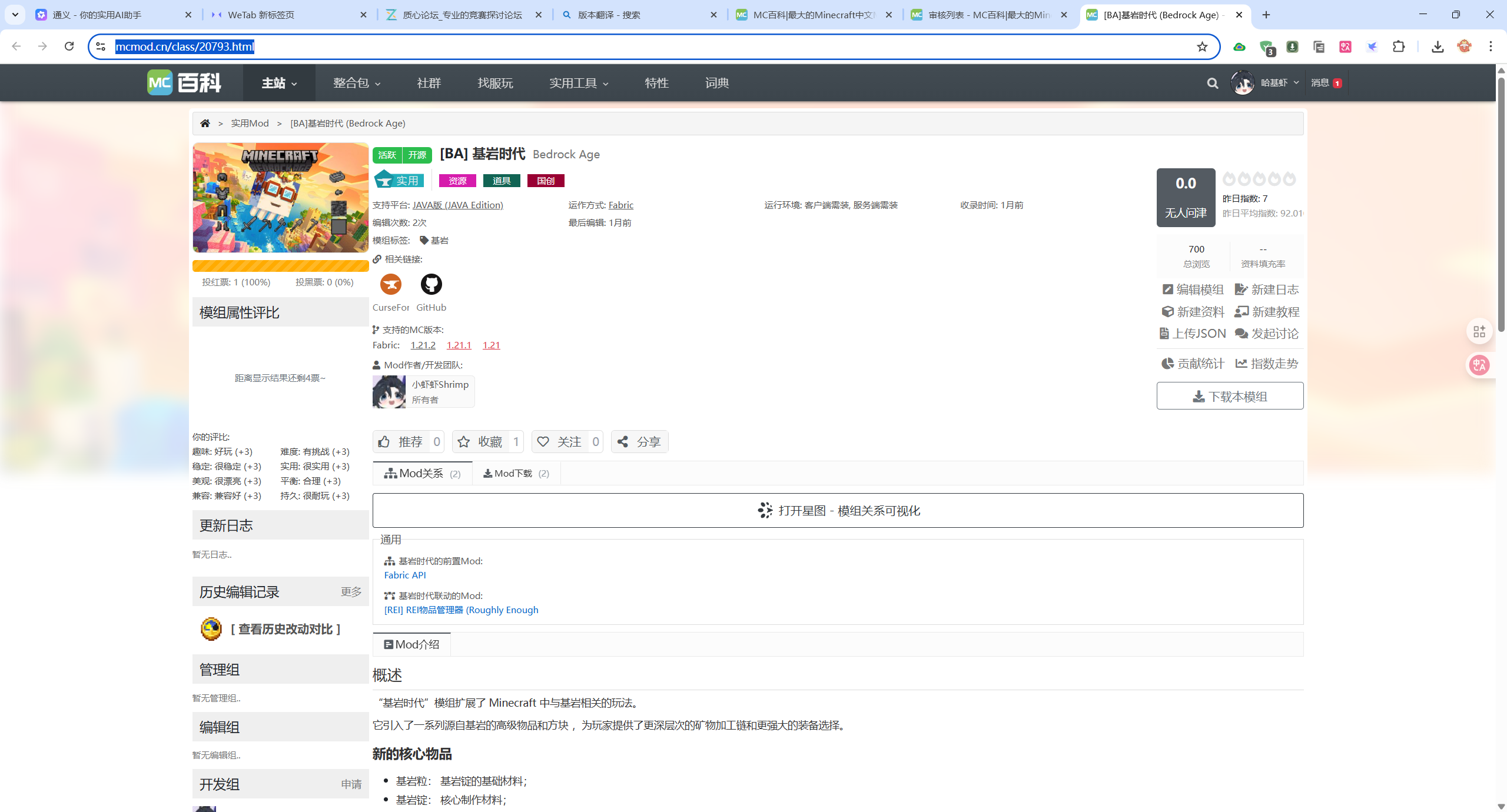1507x812 pixels.
Task: Switch to the Mod下载 tab
Action: point(516,473)
